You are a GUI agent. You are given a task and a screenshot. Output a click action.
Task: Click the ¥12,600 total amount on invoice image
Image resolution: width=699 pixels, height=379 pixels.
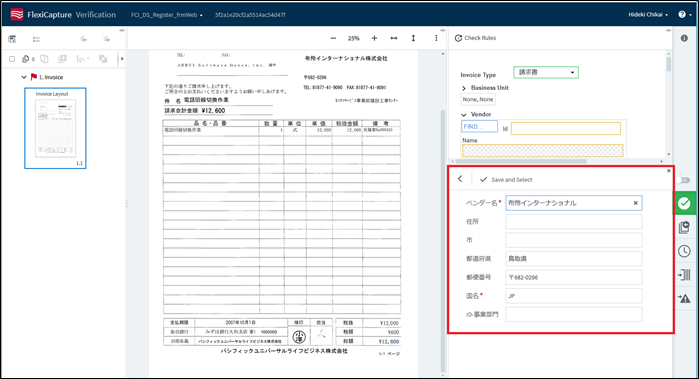tap(213, 111)
